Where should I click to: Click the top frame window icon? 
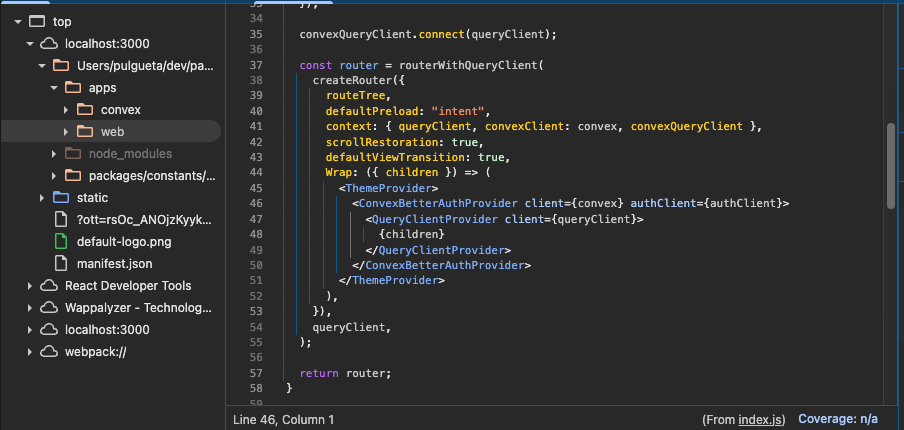tap(37, 22)
